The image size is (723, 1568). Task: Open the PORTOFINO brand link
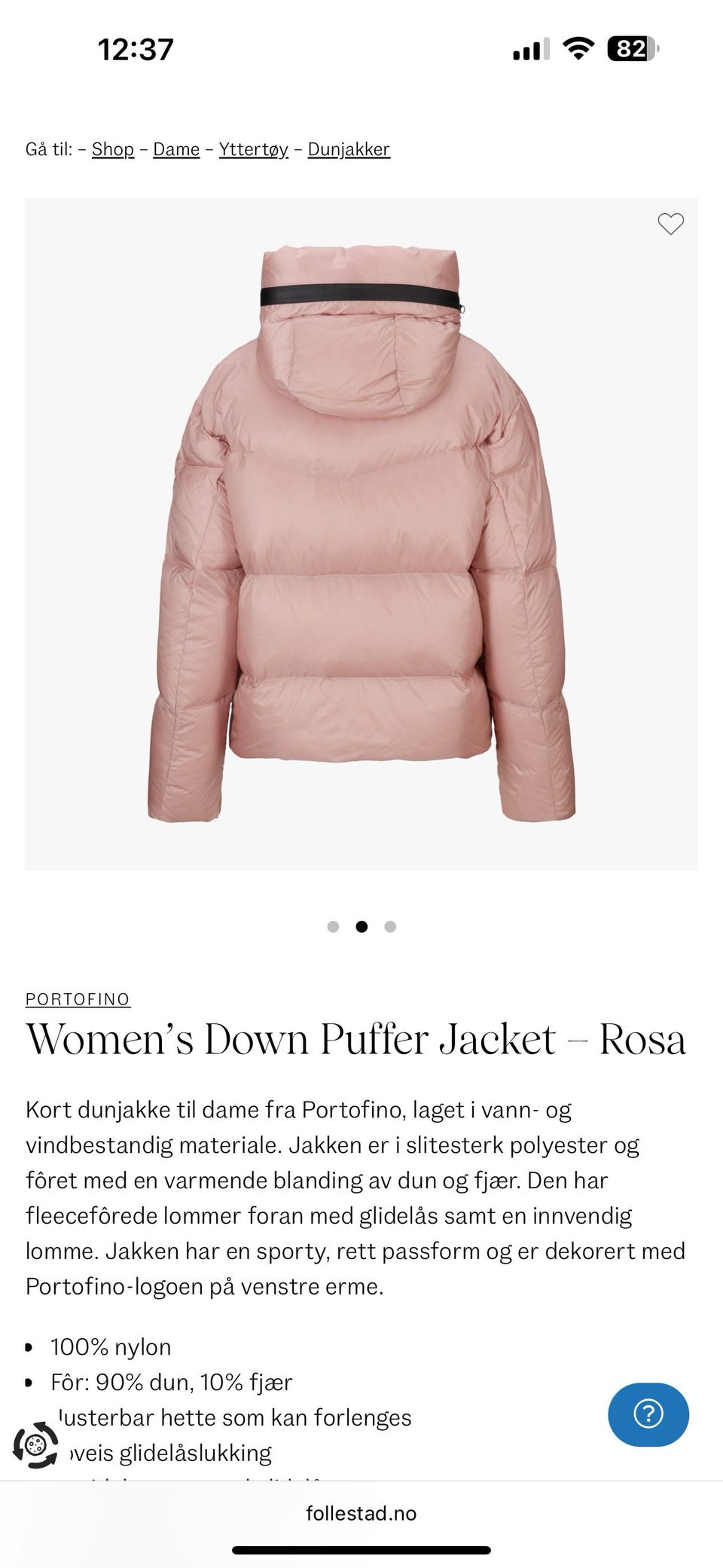pos(78,999)
